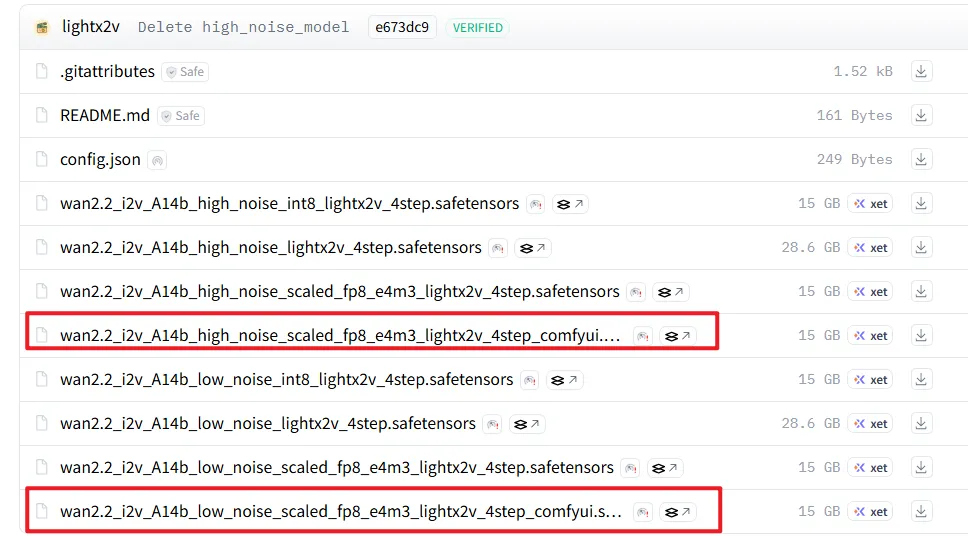Screen dimensions: 968x536
Task: Download the high_noise_int8 safetensors file
Action: tap(921, 204)
